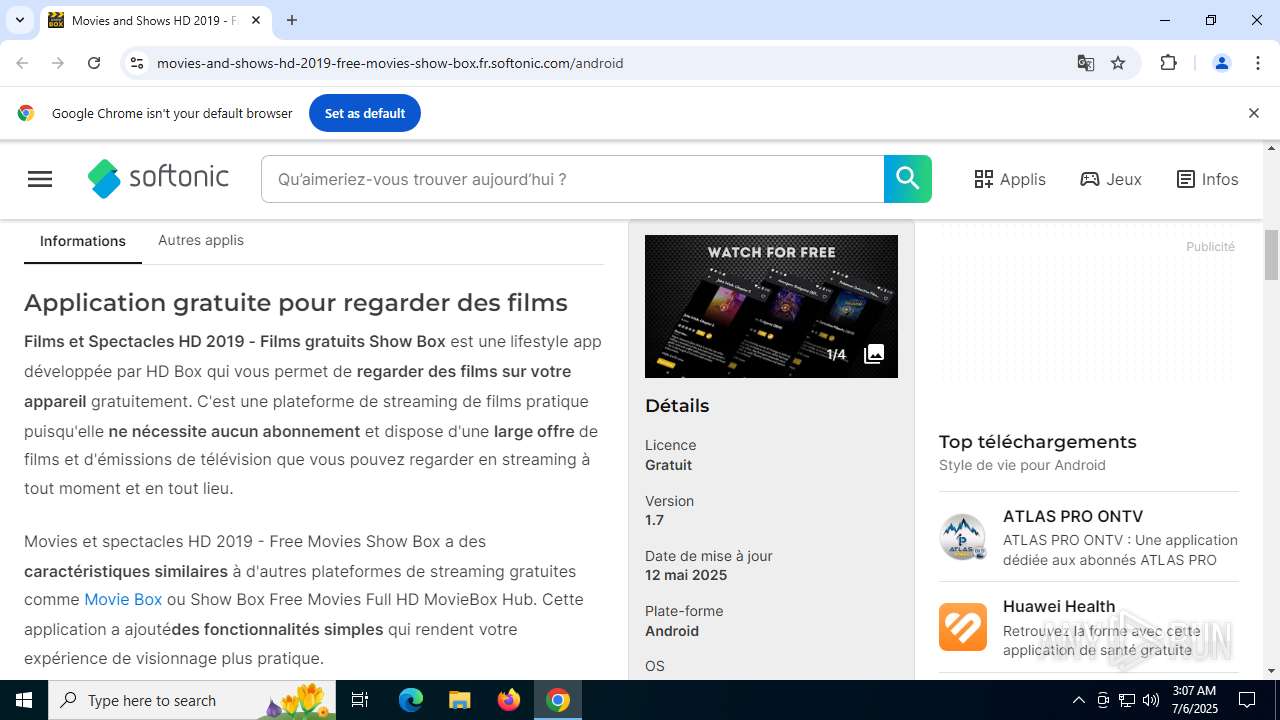Click the teal search magnifier button
This screenshot has width=1280, height=720.
(907, 179)
